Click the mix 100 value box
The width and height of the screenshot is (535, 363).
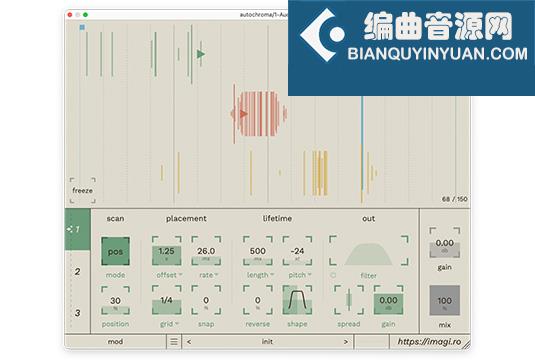(x=445, y=300)
